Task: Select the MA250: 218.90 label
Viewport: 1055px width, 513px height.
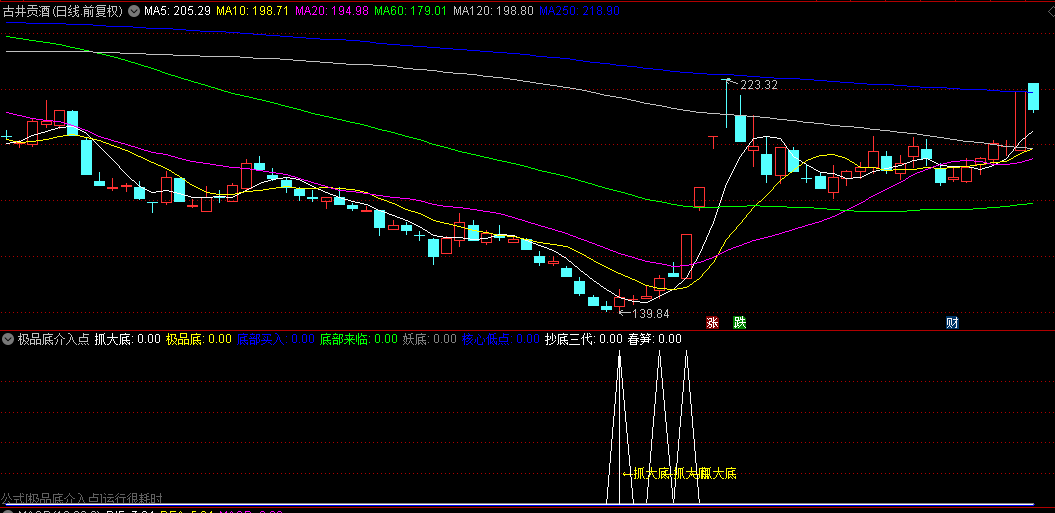Action: pos(579,11)
